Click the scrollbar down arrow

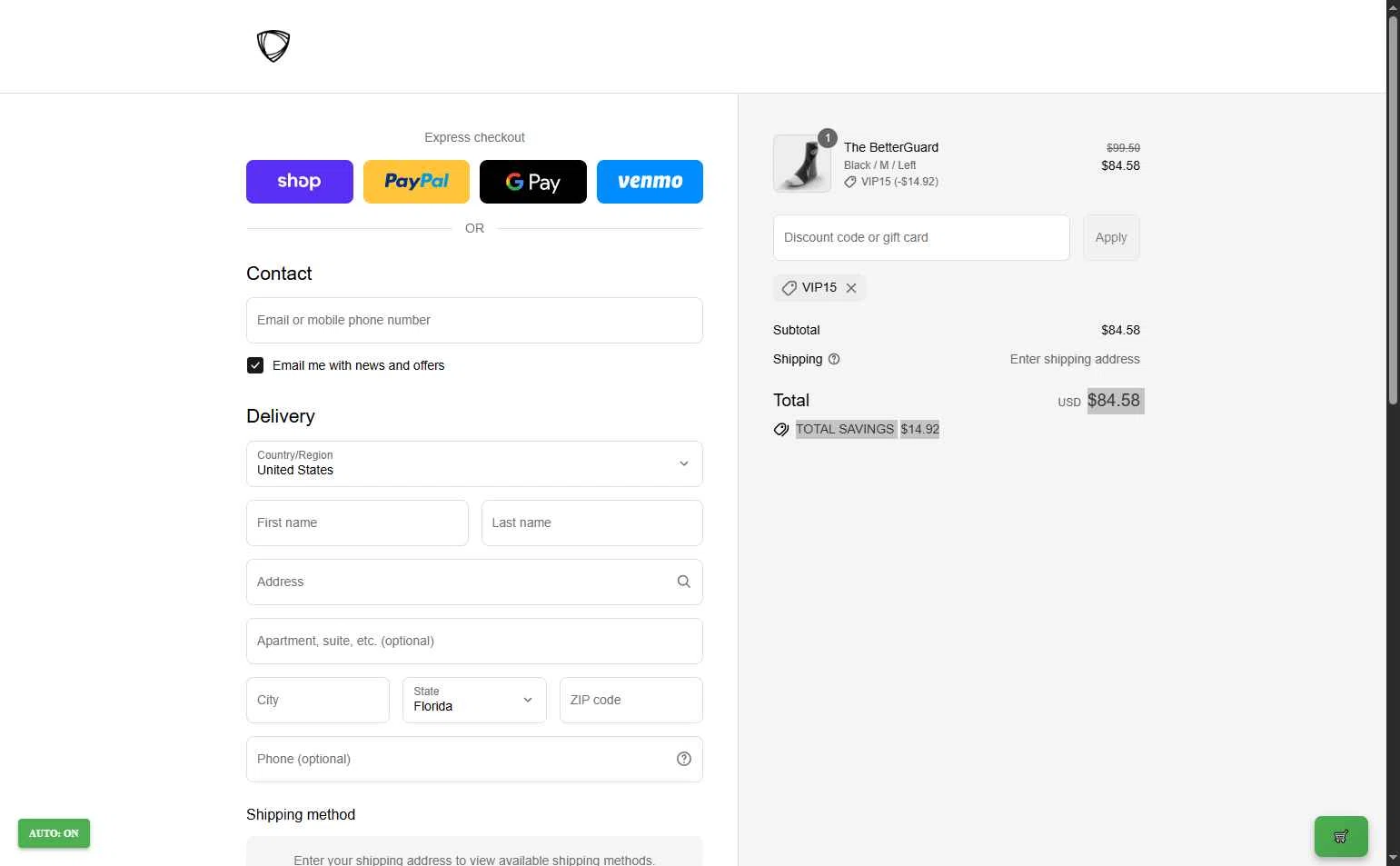(1393, 858)
